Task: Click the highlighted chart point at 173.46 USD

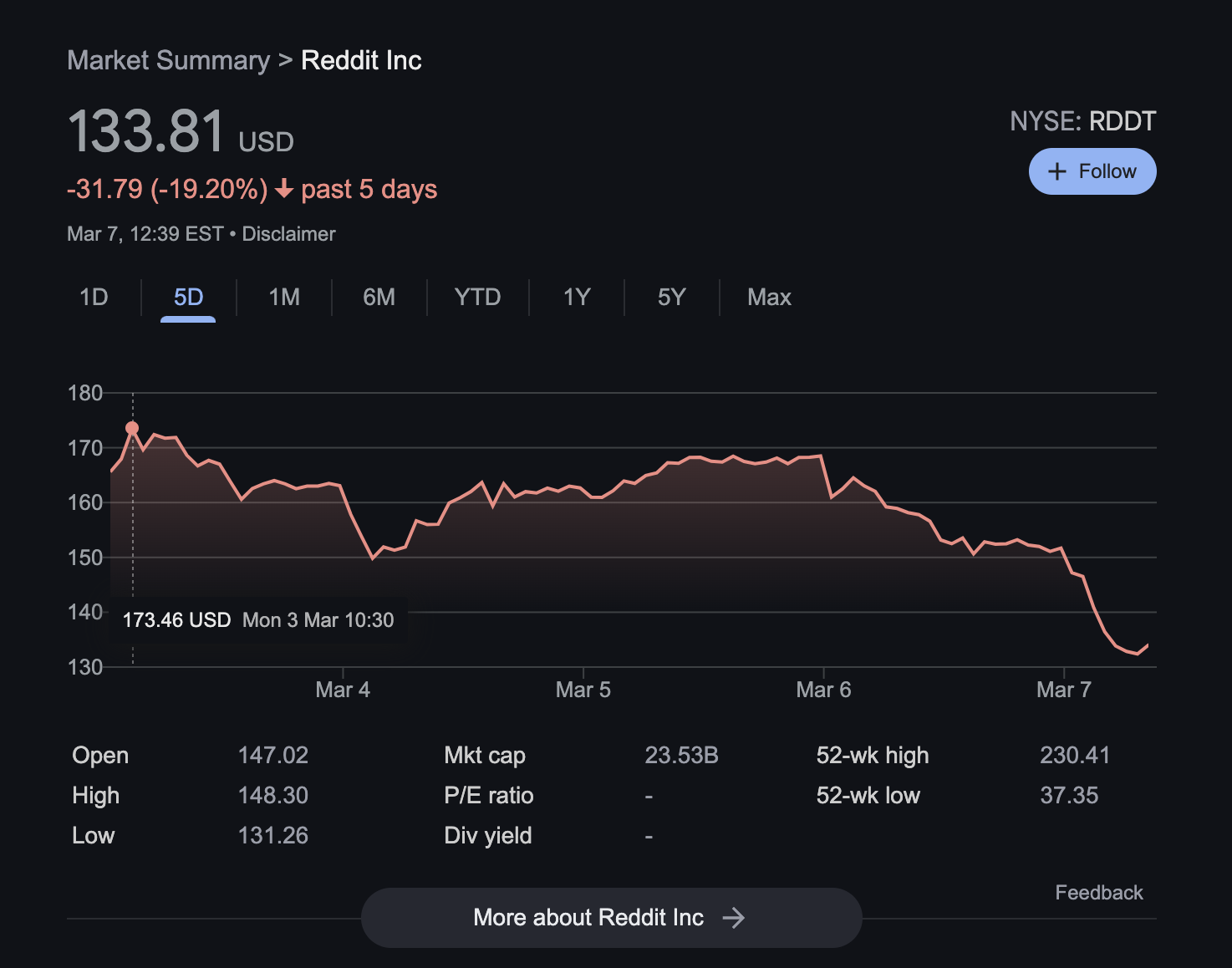Action: click(x=132, y=428)
